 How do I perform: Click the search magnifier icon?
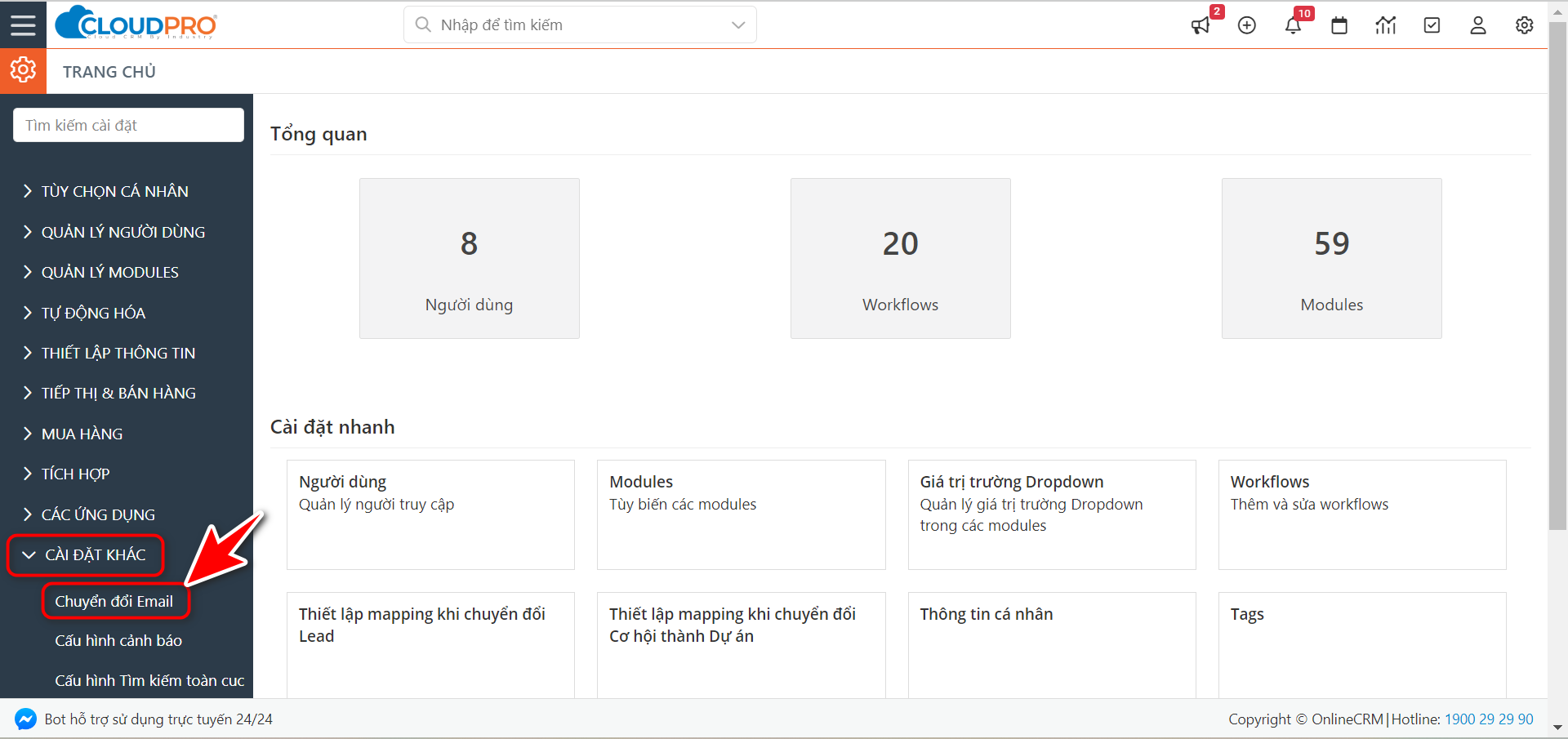(423, 24)
